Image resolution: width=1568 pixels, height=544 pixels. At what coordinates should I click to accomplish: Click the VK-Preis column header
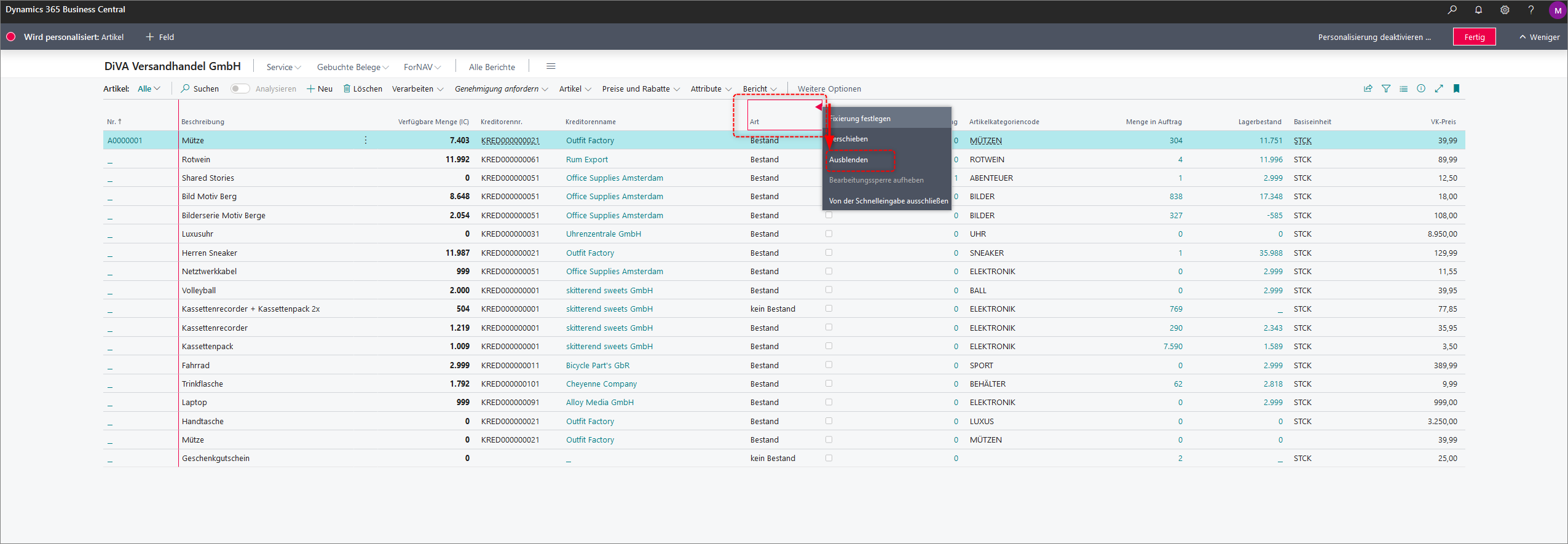[1443, 122]
